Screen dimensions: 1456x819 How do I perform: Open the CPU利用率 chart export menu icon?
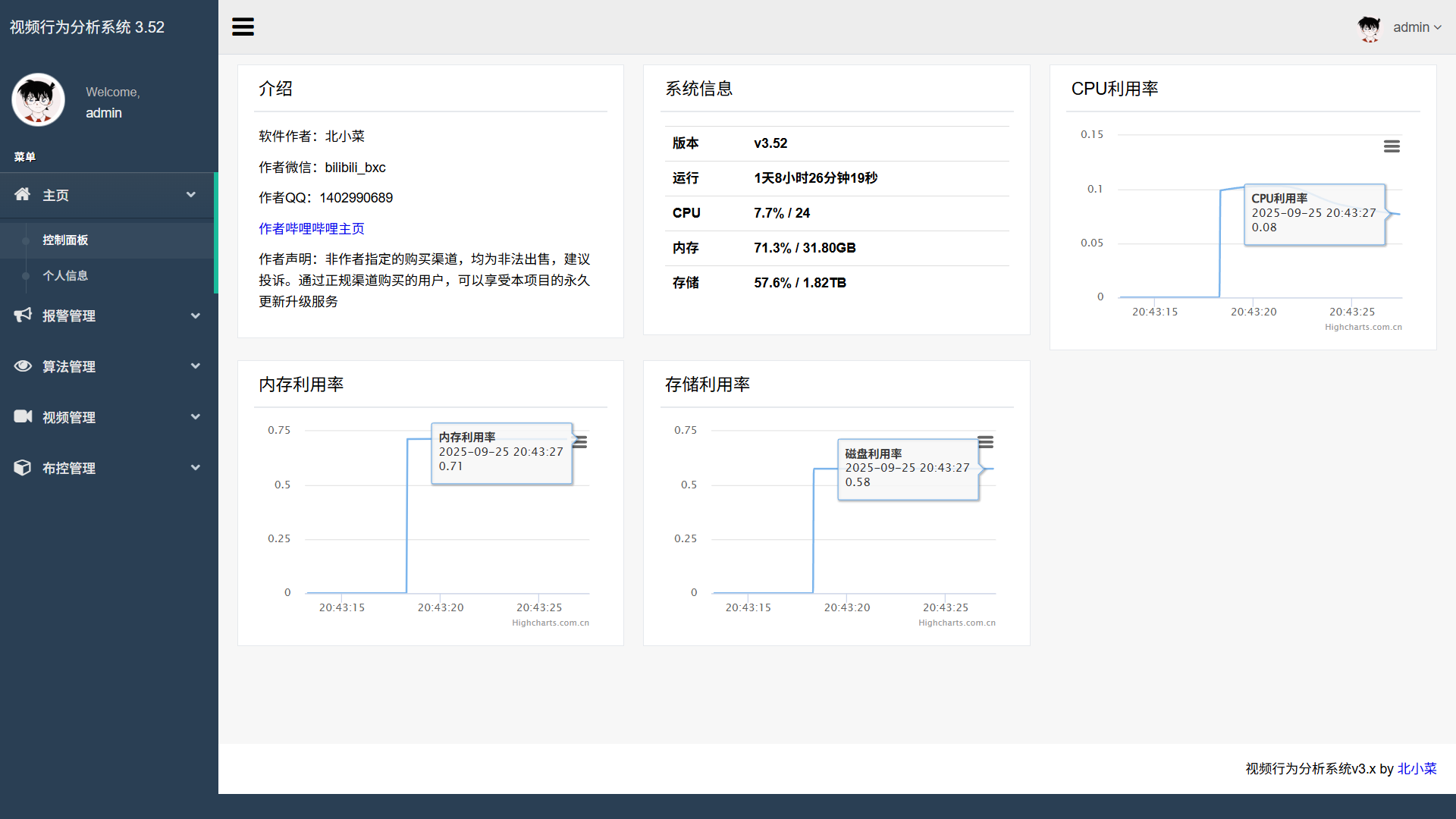[1392, 146]
